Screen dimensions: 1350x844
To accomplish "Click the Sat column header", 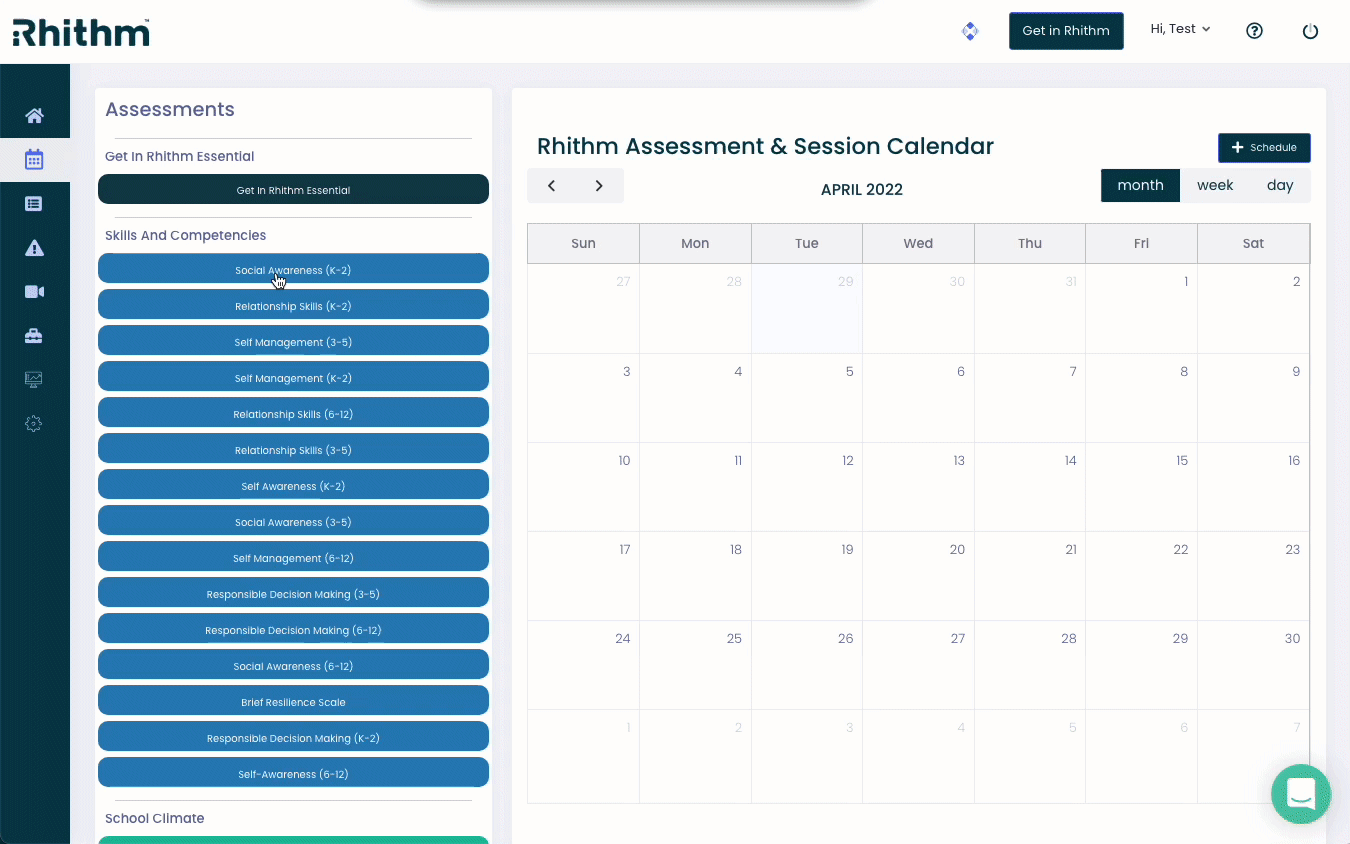I will point(1253,243).
